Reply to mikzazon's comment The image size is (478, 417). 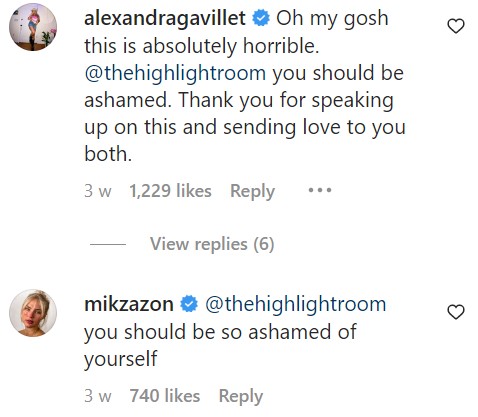pyautogui.click(x=241, y=396)
